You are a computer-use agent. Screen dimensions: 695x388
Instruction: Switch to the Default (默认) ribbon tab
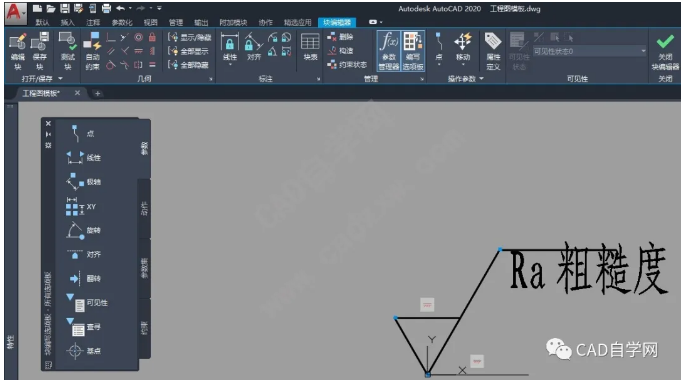click(42, 22)
